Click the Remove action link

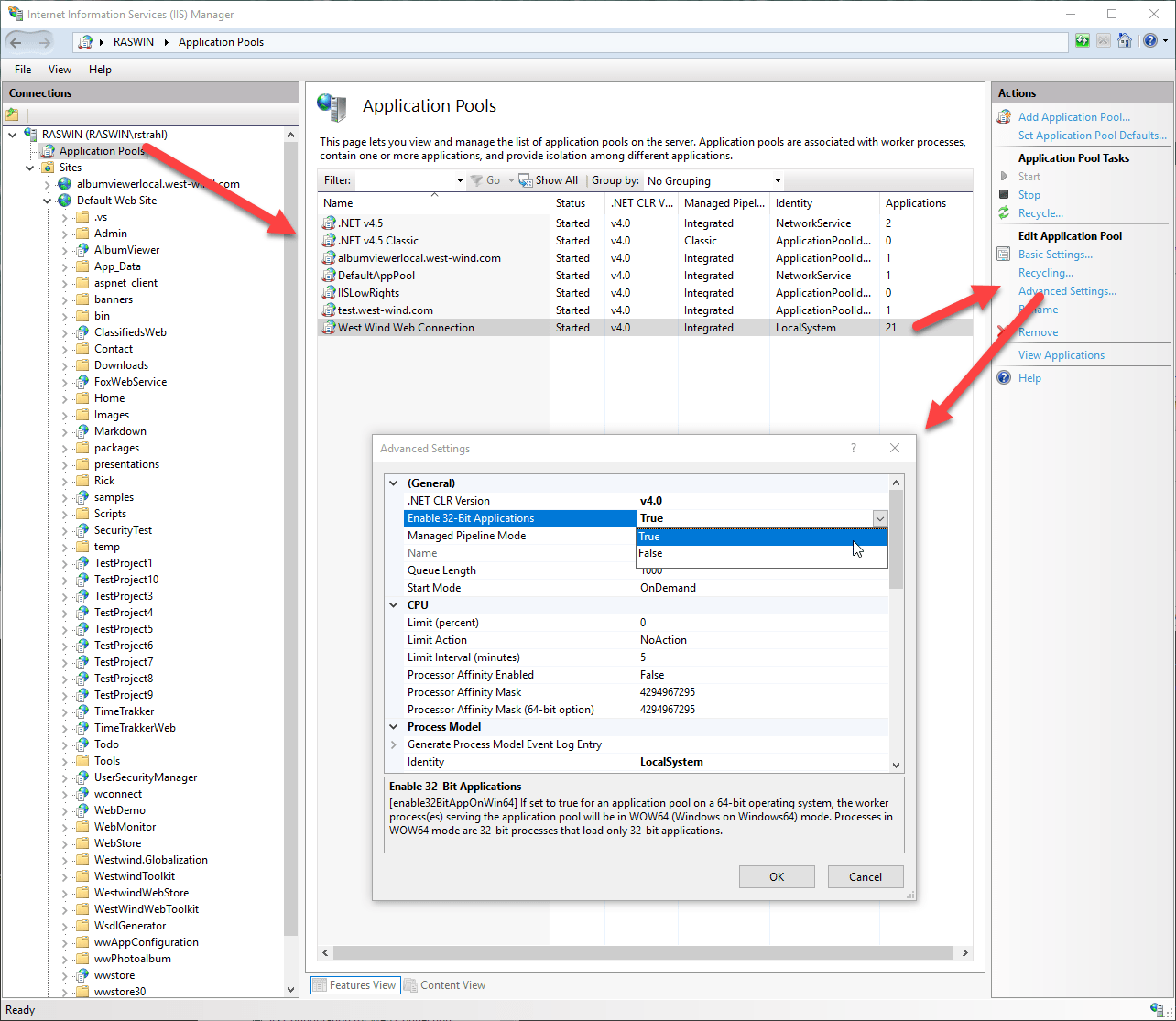(x=1039, y=332)
